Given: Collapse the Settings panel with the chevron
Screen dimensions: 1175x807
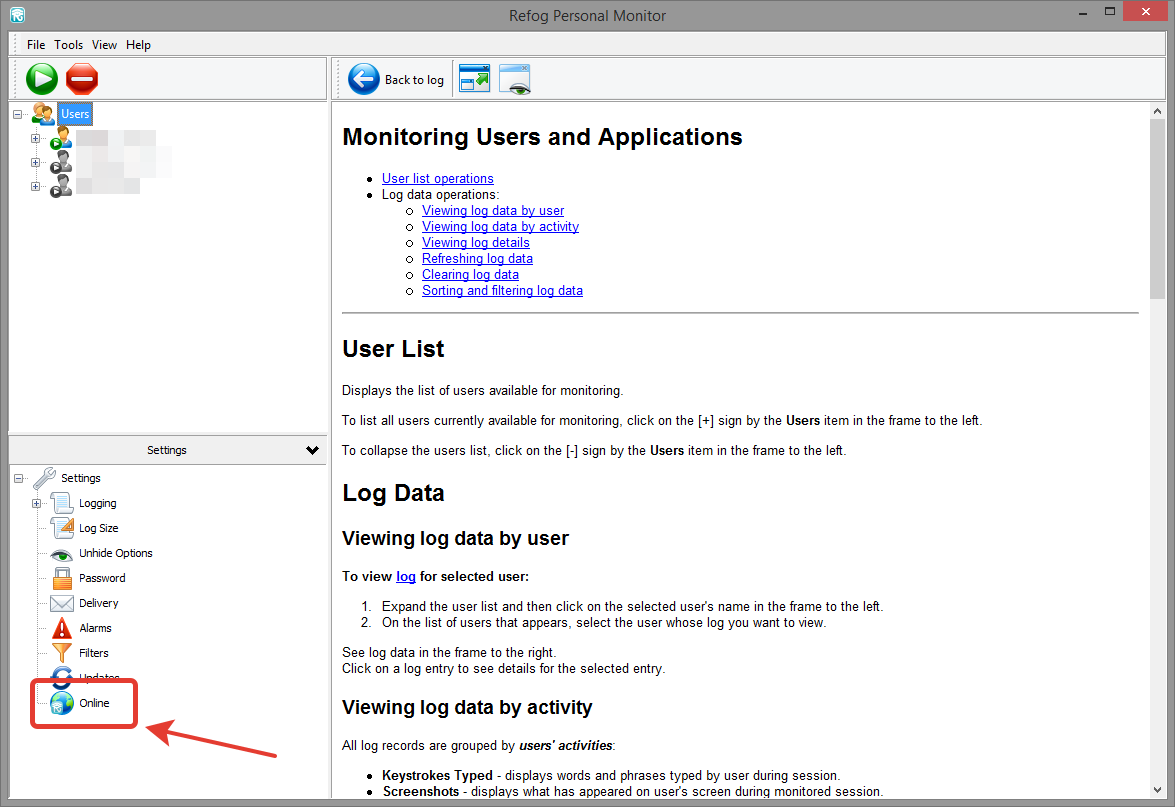Looking at the screenshot, I should pos(312,450).
